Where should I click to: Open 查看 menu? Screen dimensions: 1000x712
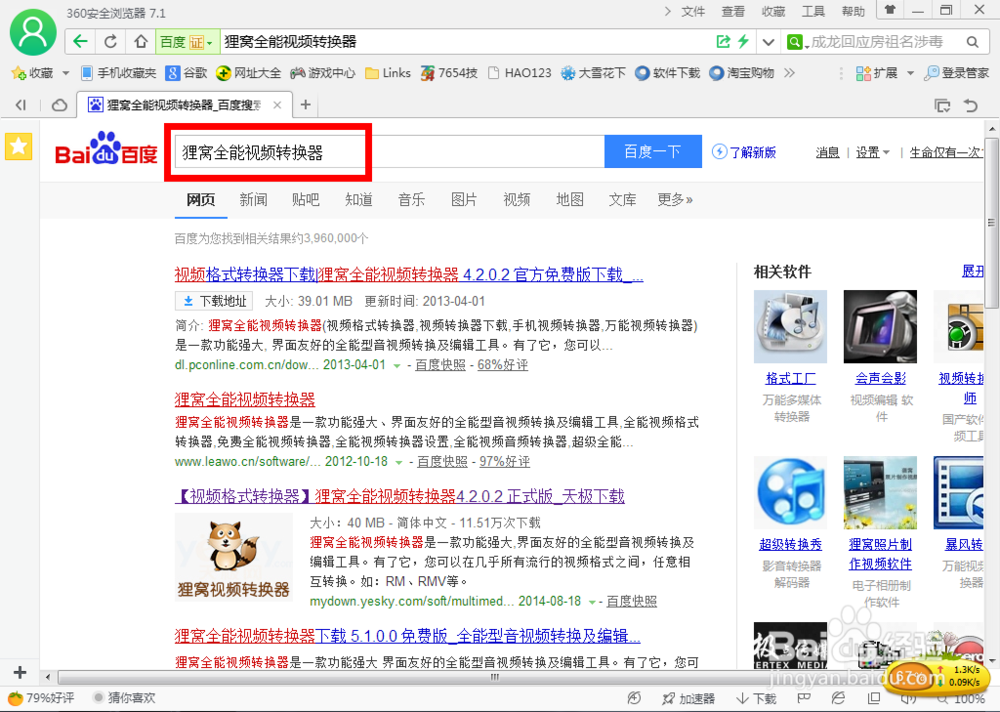coord(733,11)
